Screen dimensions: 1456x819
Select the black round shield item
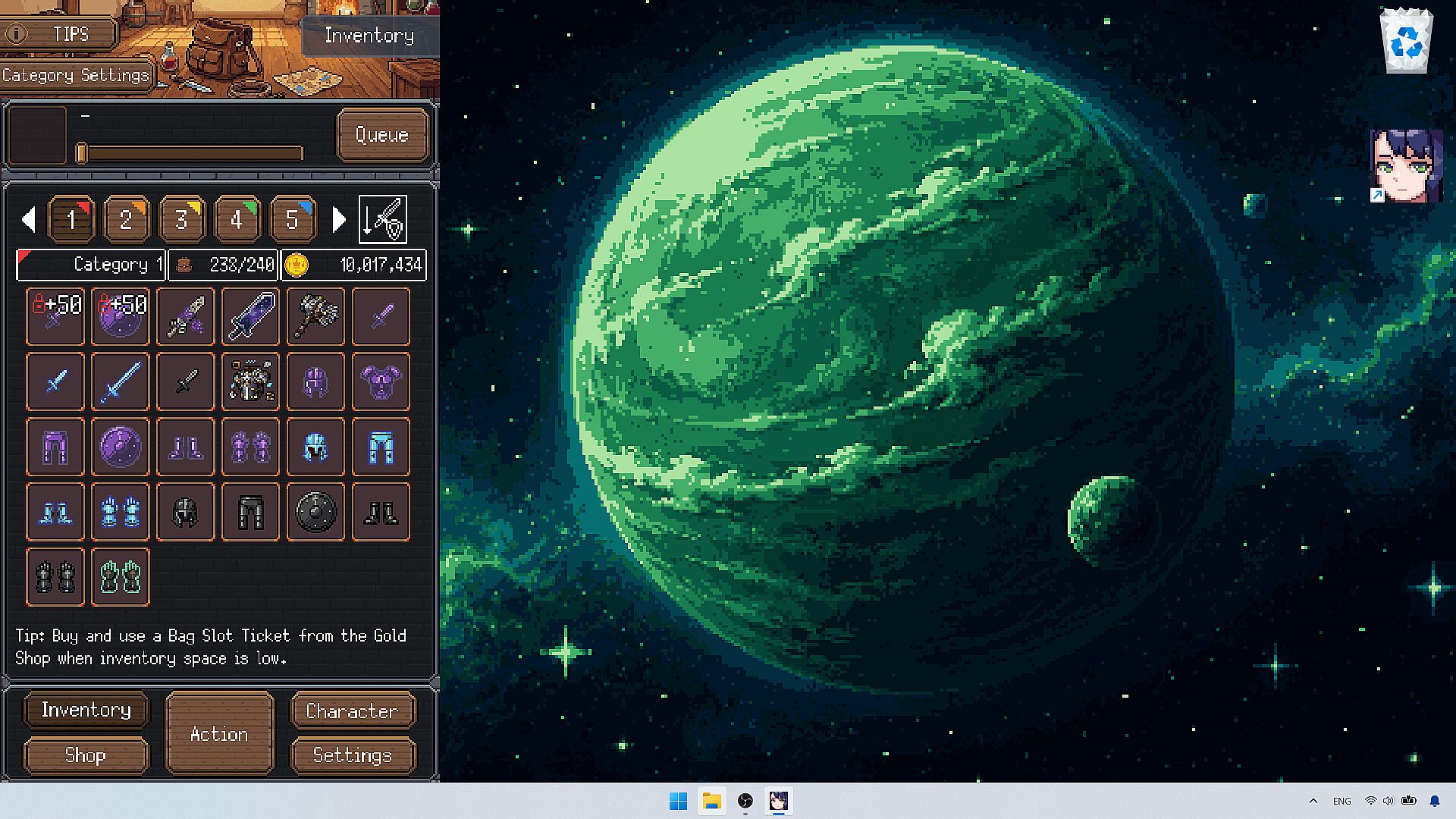coord(316,512)
